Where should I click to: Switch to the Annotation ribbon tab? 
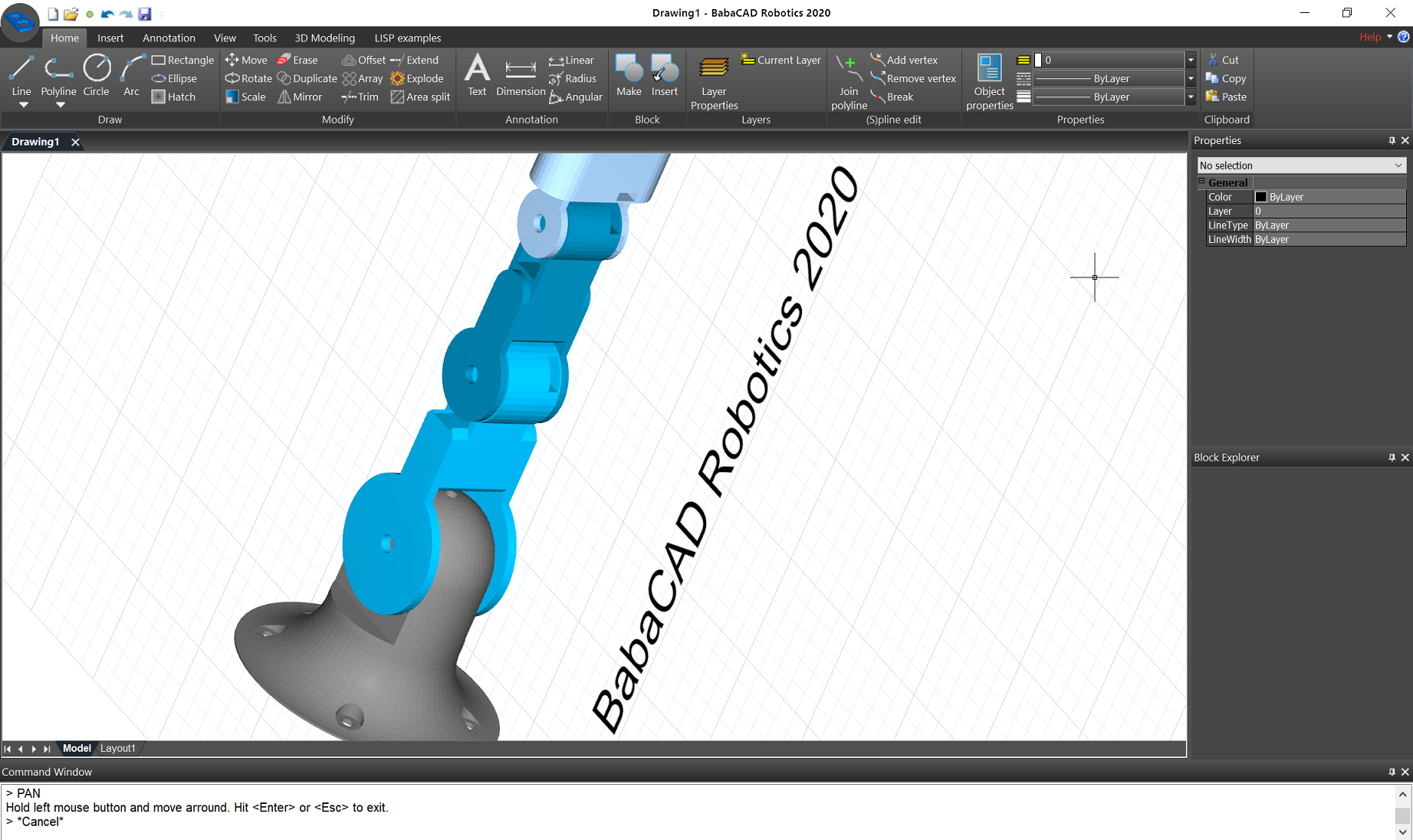(169, 38)
